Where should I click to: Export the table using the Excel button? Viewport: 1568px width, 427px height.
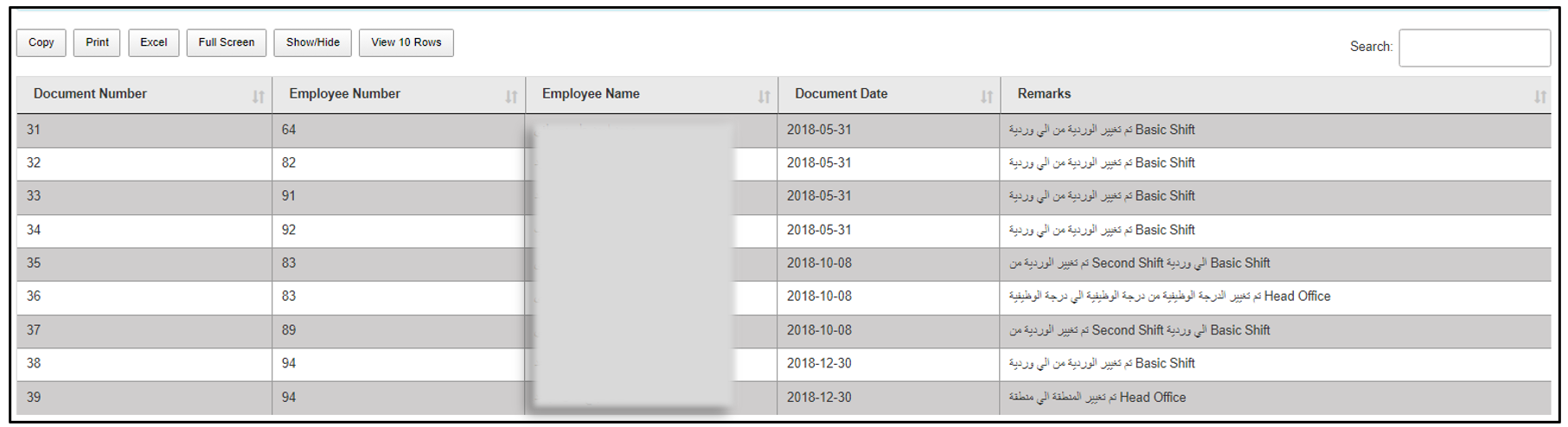click(154, 42)
